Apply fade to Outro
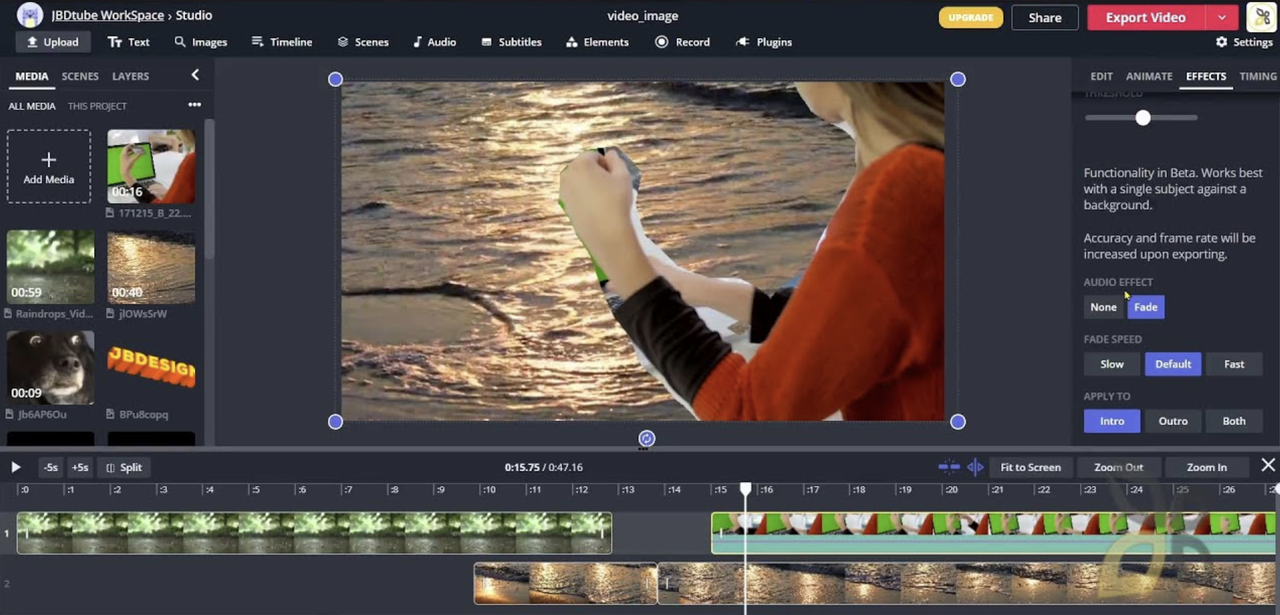This screenshot has width=1280, height=615. [x=1173, y=421]
